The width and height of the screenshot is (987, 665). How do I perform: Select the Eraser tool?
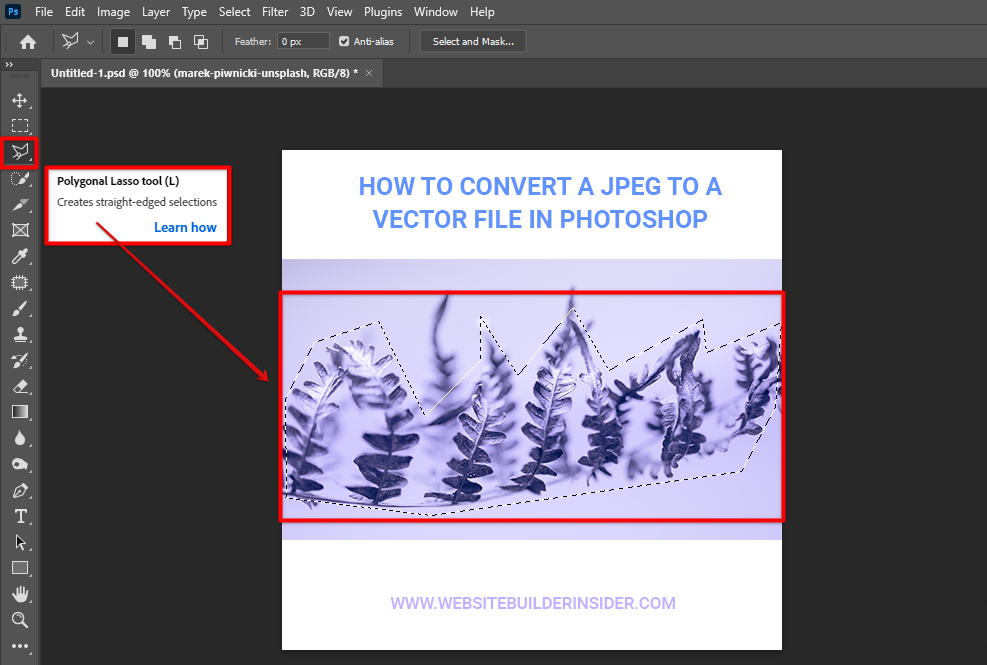pos(20,386)
